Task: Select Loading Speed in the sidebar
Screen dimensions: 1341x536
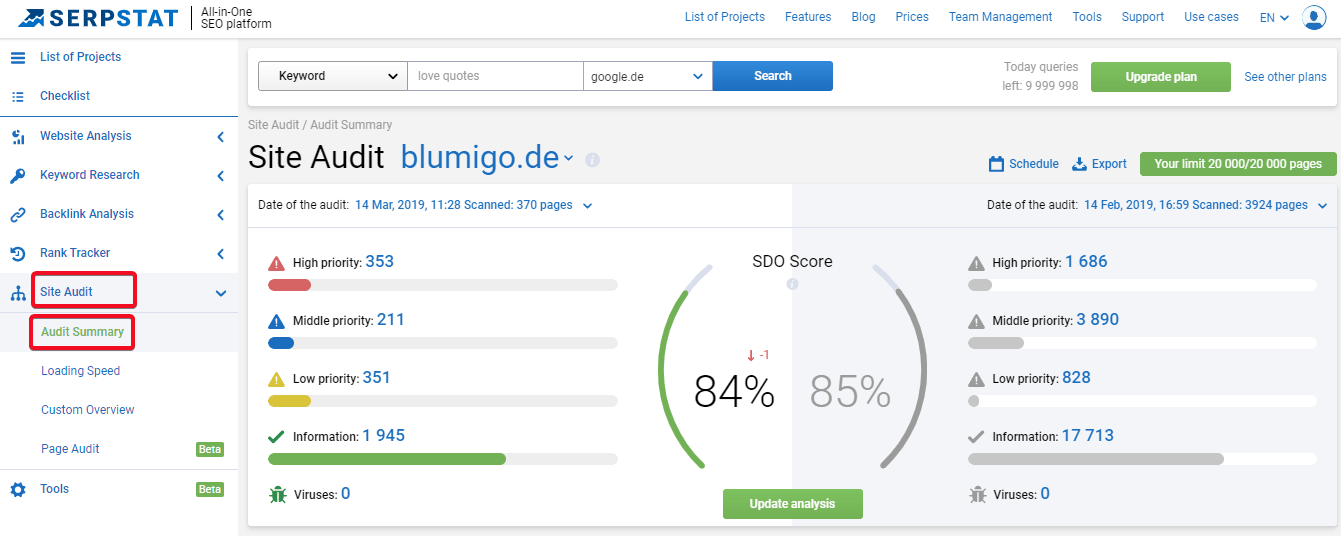Action: pos(80,371)
